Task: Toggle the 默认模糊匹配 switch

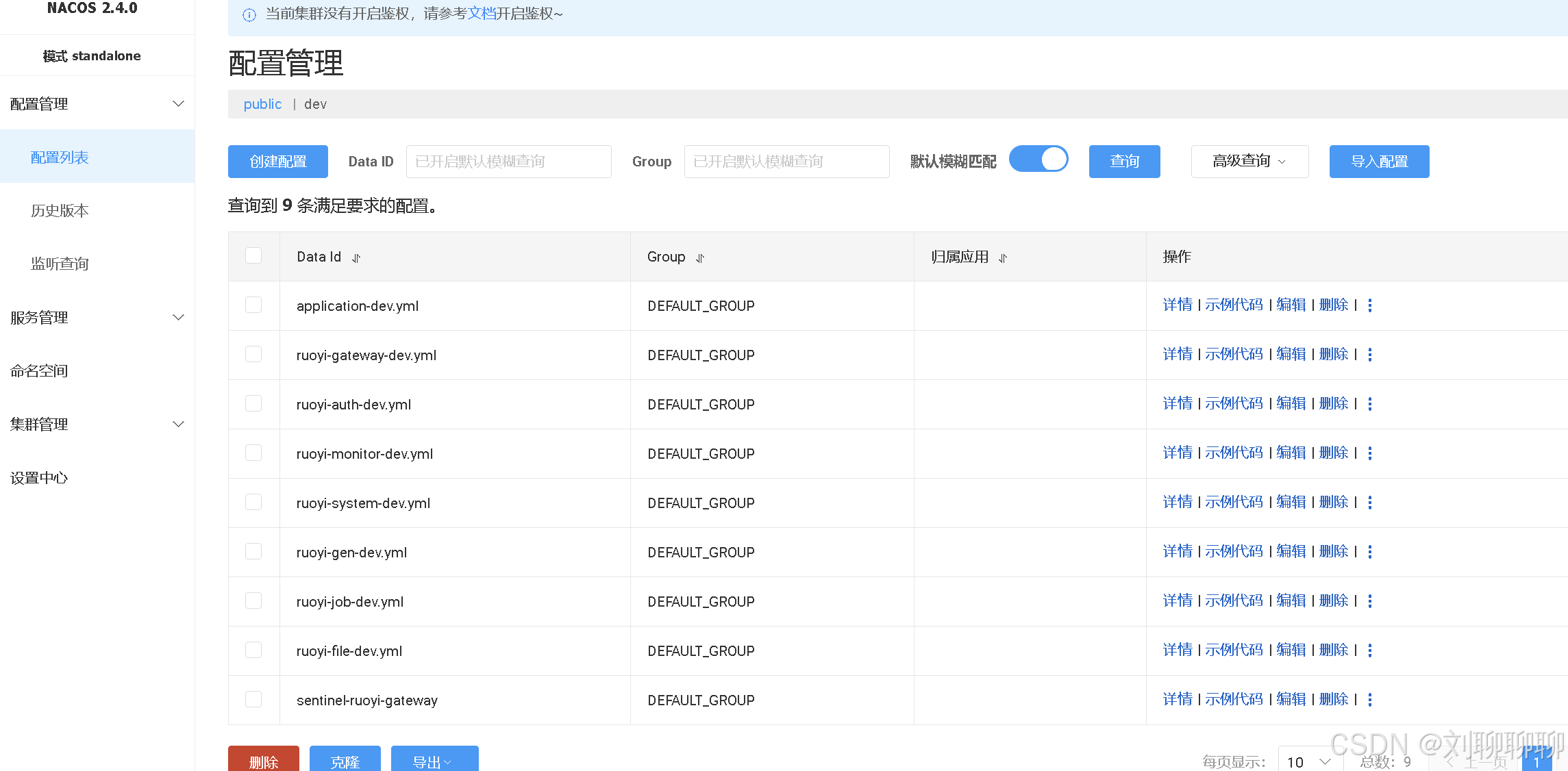Action: click(x=1038, y=160)
